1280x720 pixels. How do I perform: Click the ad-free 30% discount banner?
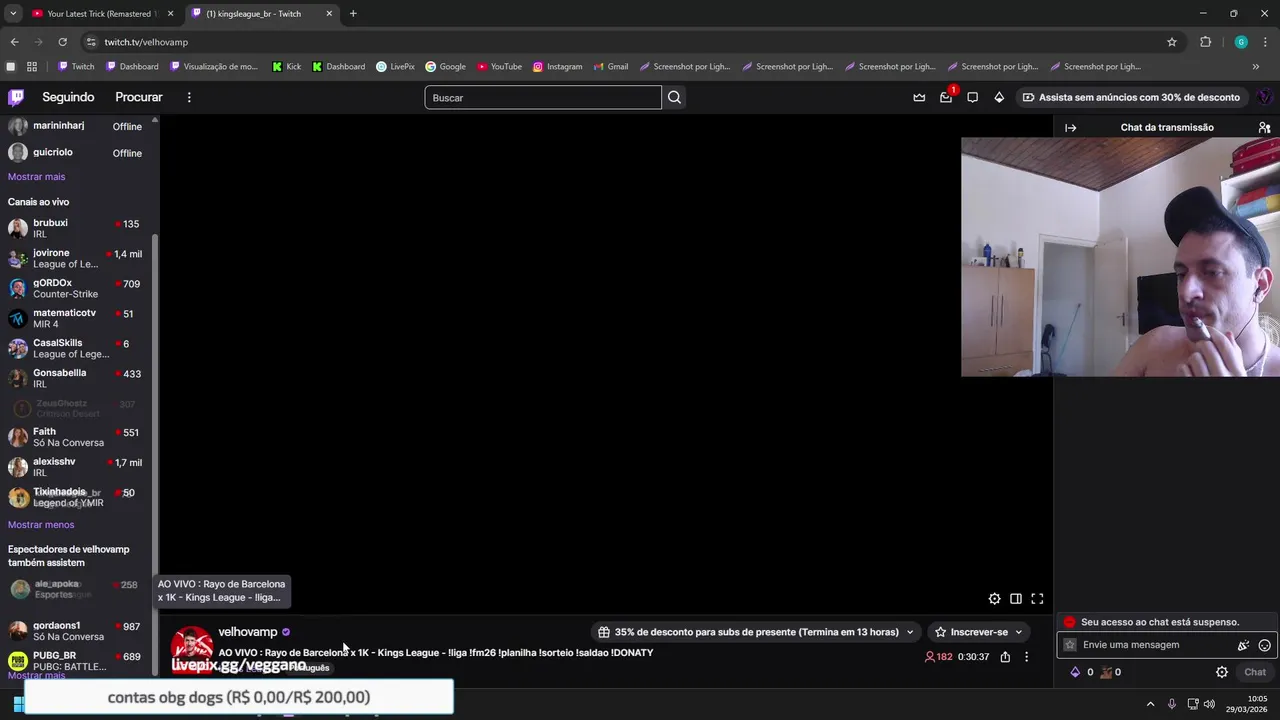pos(1131,97)
